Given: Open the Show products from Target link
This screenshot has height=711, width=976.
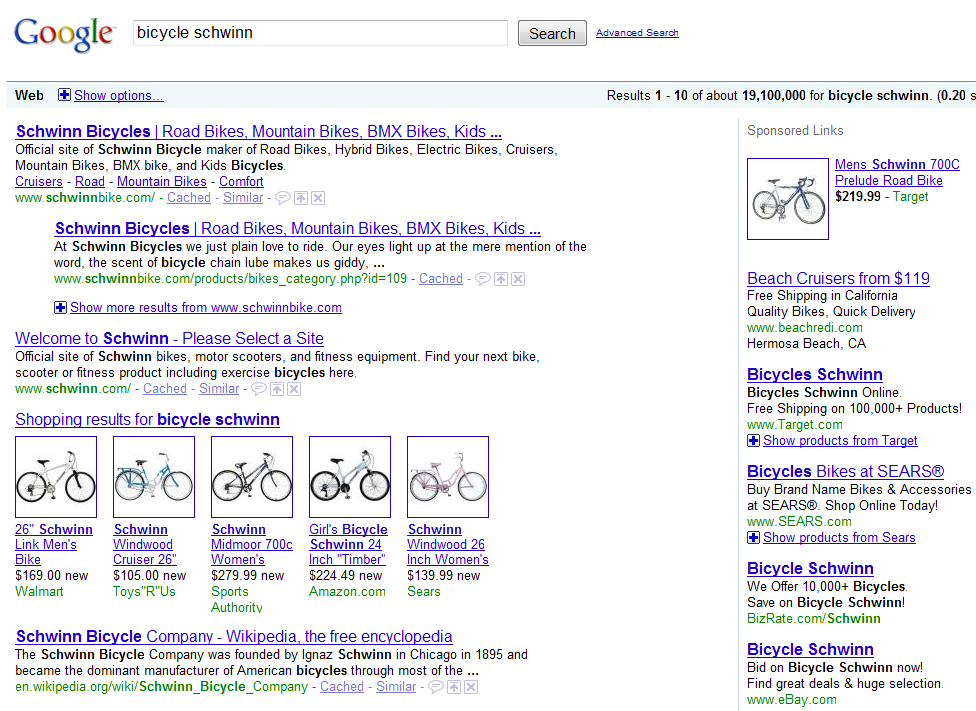Looking at the screenshot, I should [x=840, y=441].
